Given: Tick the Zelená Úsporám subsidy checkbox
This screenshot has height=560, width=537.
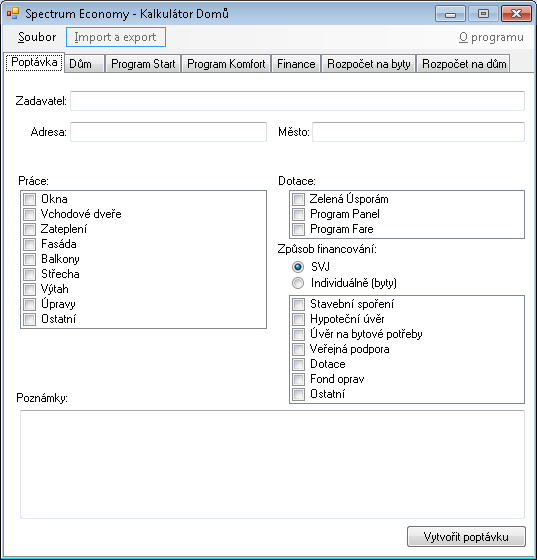Looking at the screenshot, I should pos(298,199).
